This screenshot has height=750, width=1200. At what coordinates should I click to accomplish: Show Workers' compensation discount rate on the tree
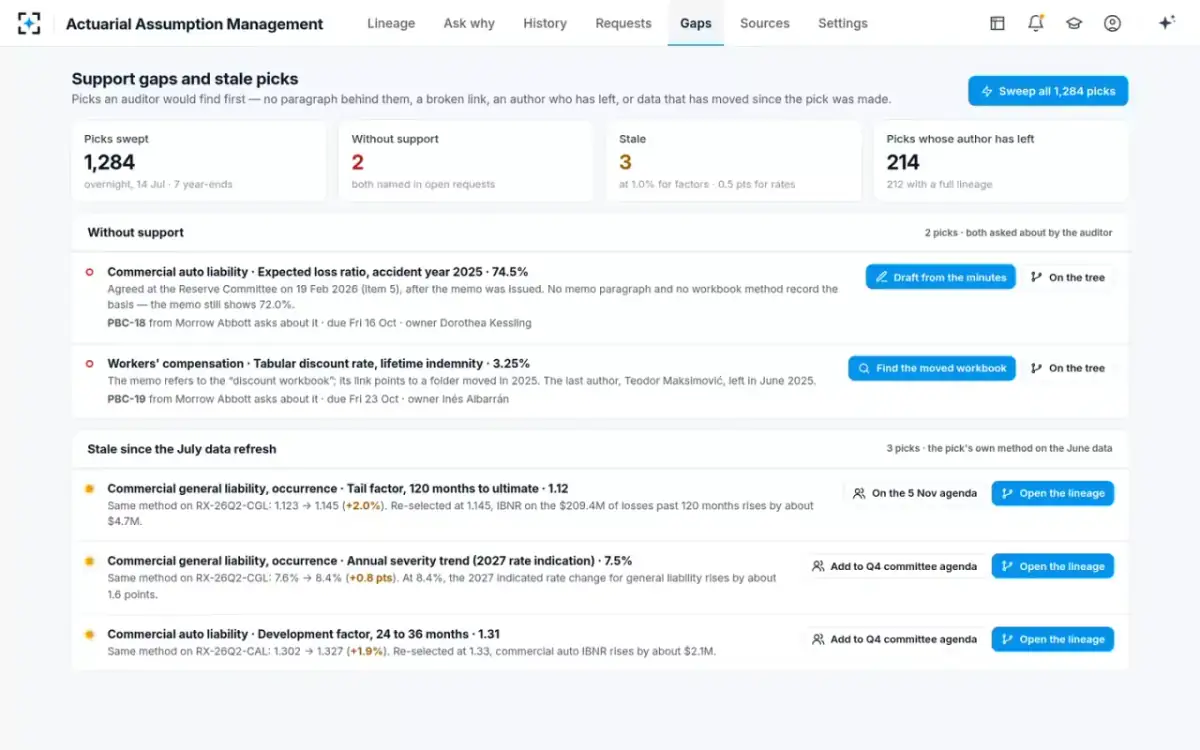(1068, 368)
